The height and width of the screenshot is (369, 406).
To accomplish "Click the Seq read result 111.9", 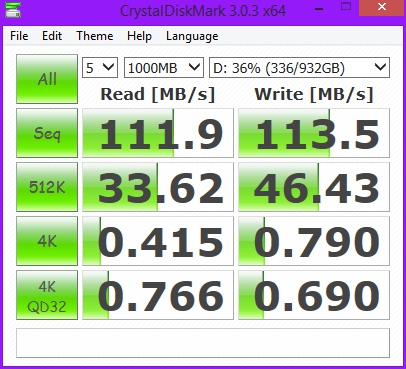I will click(158, 133).
